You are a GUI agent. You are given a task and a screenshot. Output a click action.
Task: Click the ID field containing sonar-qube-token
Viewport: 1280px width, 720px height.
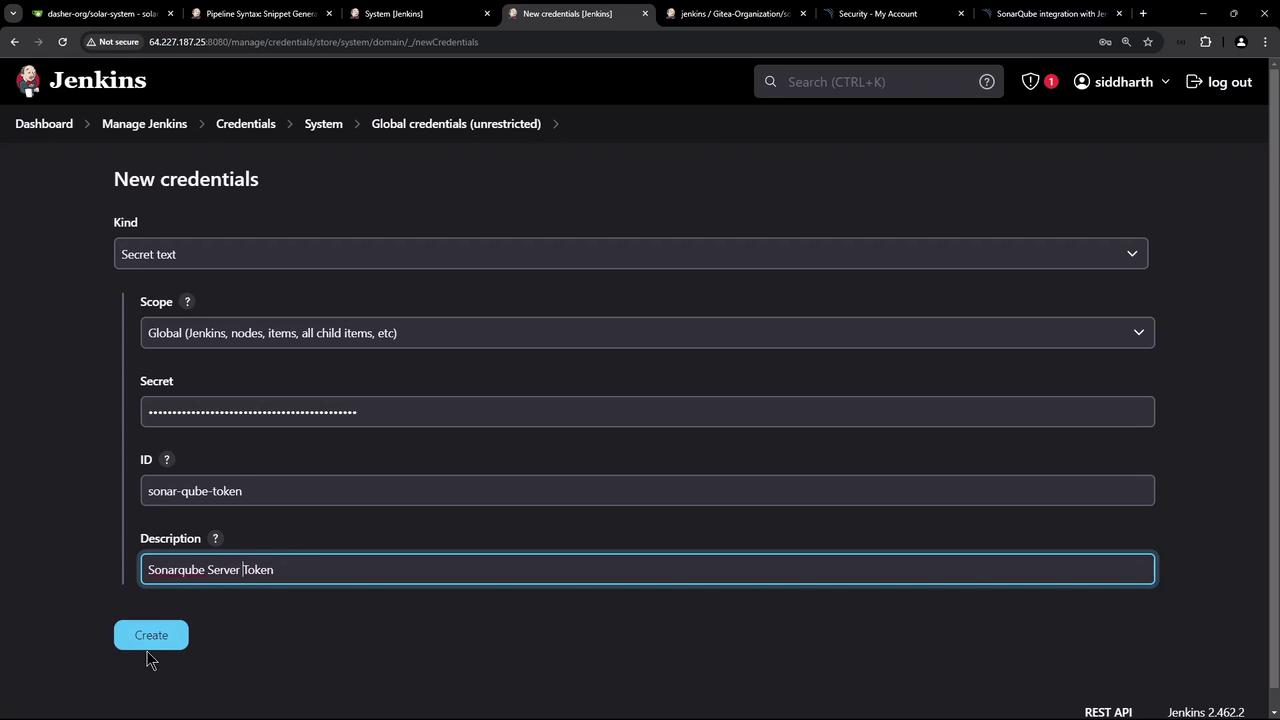647,491
